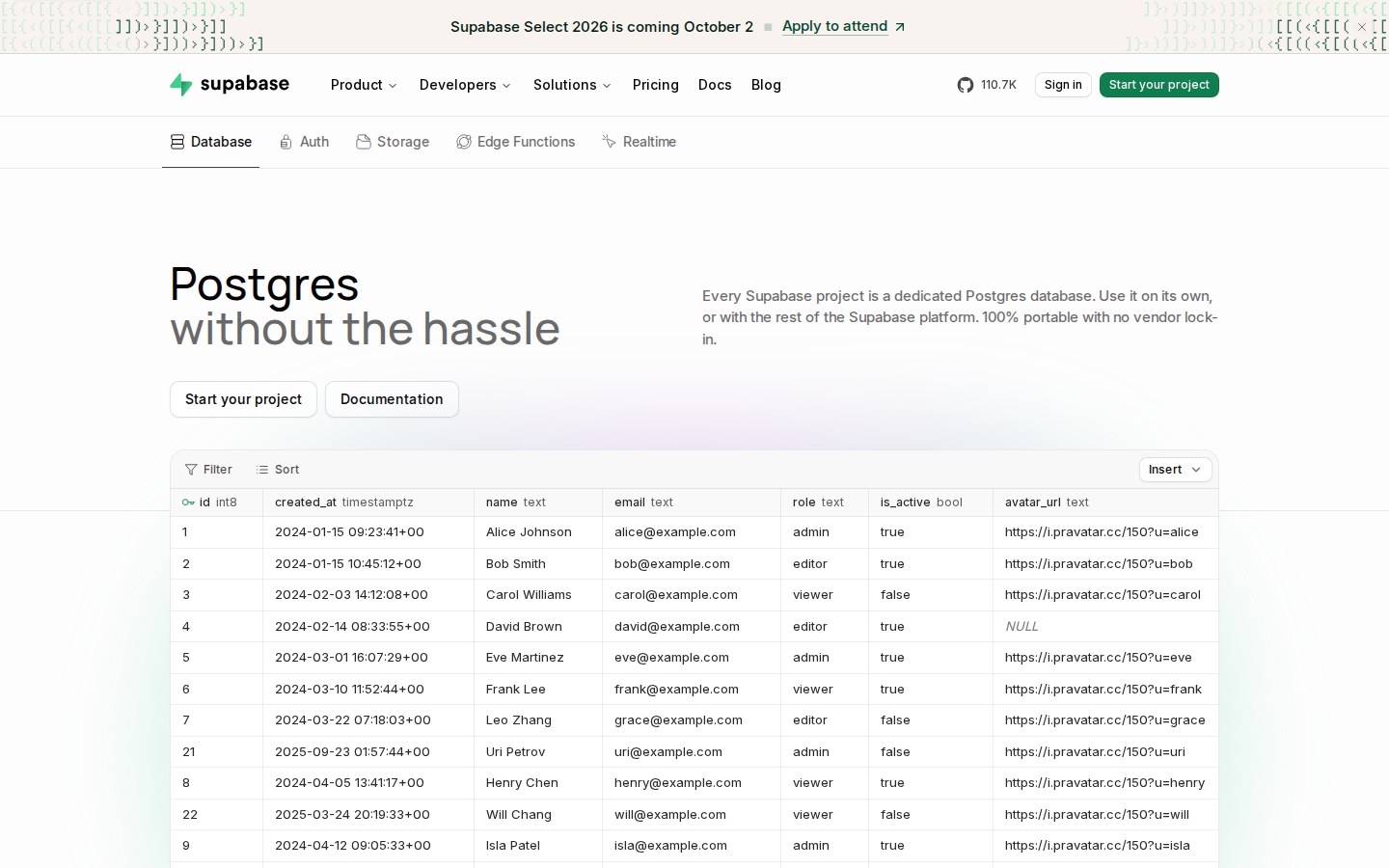Click the role column header
The width and height of the screenshot is (1389, 868).
click(825, 502)
